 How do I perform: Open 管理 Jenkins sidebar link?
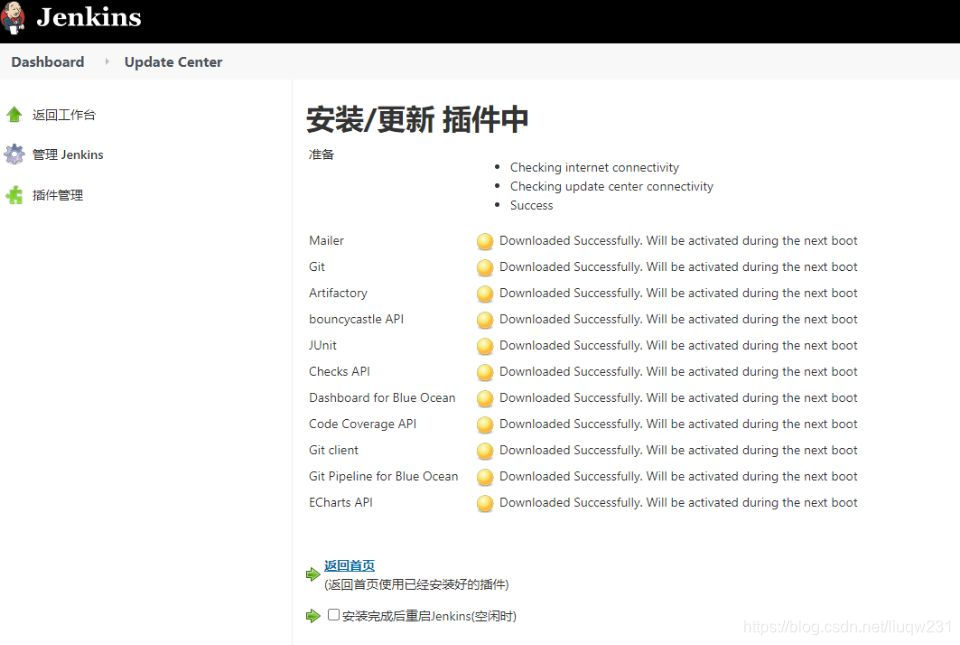[x=67, y=155]
